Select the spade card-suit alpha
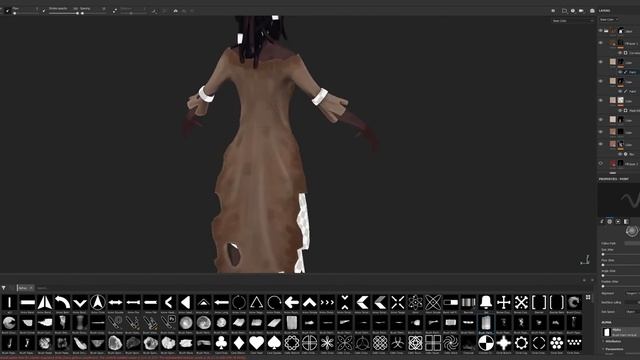Viewport: 640px width, 360px height. click(274, 343)
